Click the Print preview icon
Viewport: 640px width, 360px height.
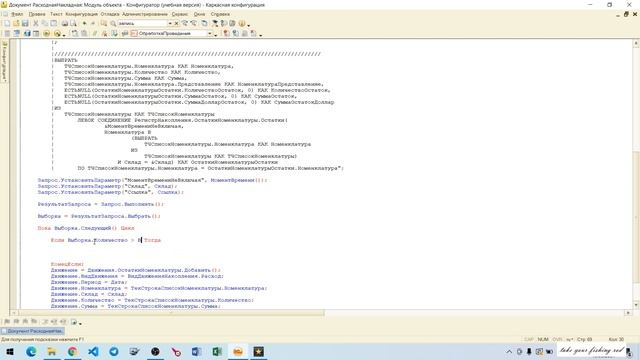pos(73,24)
